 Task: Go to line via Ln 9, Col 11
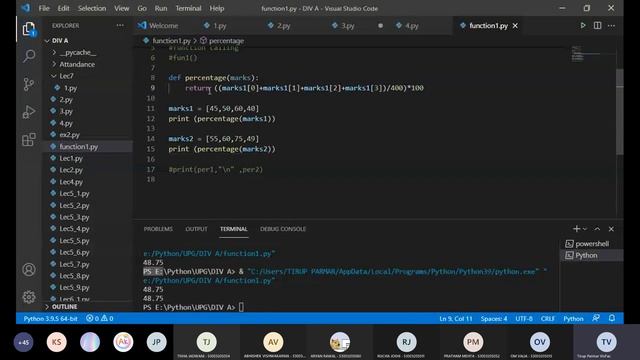tap(456, 318)
